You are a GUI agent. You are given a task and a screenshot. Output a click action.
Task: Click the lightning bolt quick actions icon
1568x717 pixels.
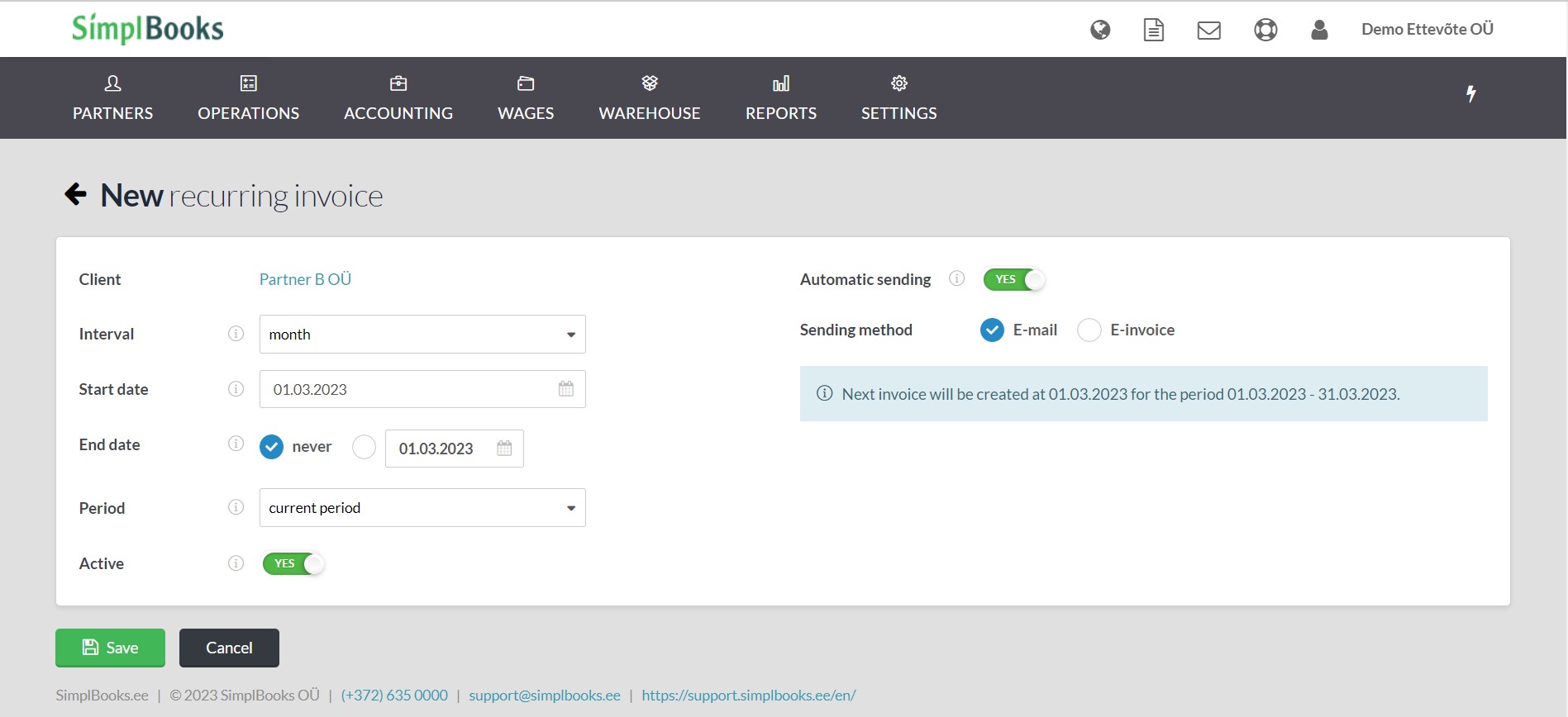pos(1471,93)
